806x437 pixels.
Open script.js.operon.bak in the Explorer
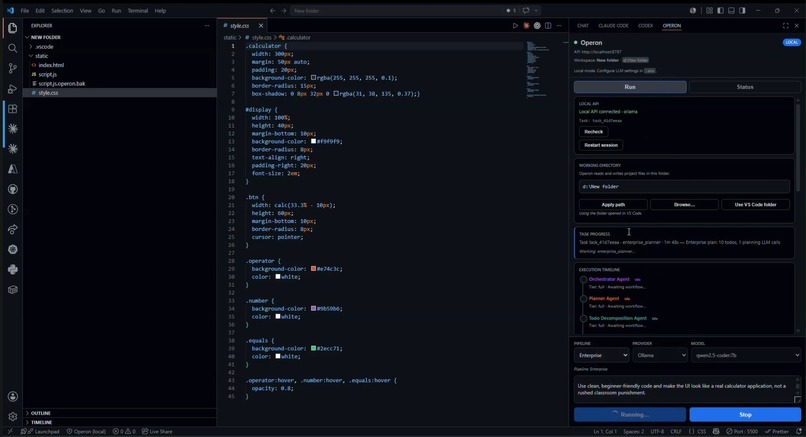(62, 83)
